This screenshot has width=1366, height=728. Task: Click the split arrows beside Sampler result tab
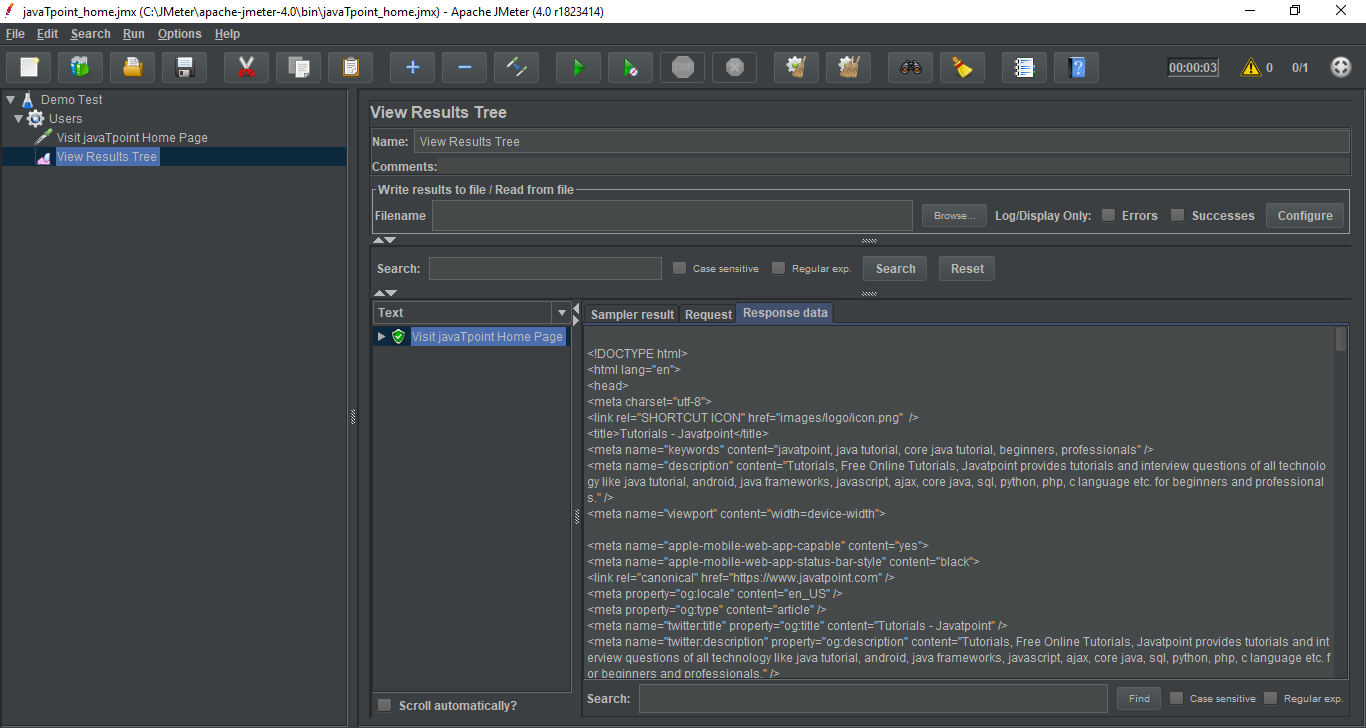pos(575,313)
